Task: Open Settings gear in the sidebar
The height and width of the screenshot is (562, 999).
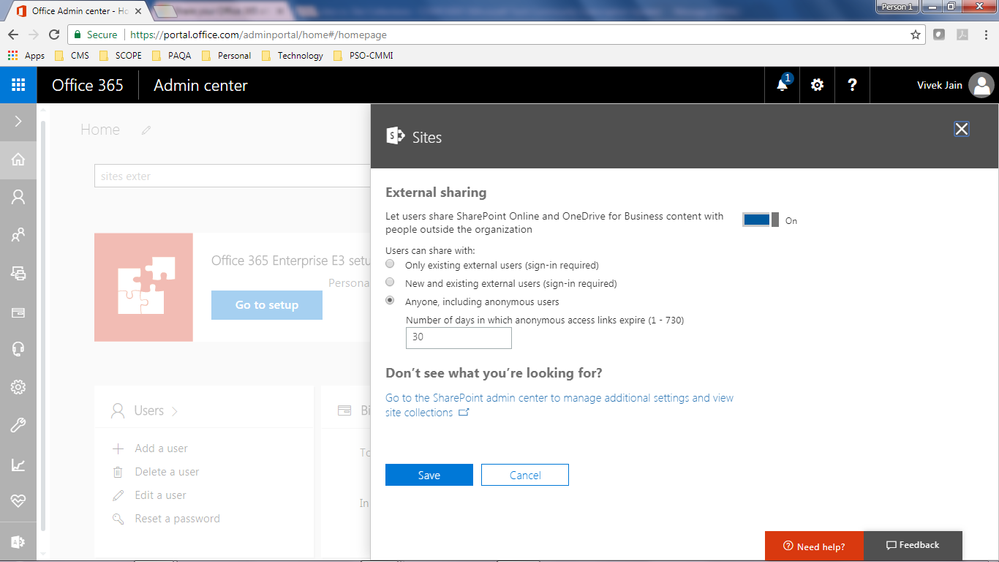Action: [18, 387]
